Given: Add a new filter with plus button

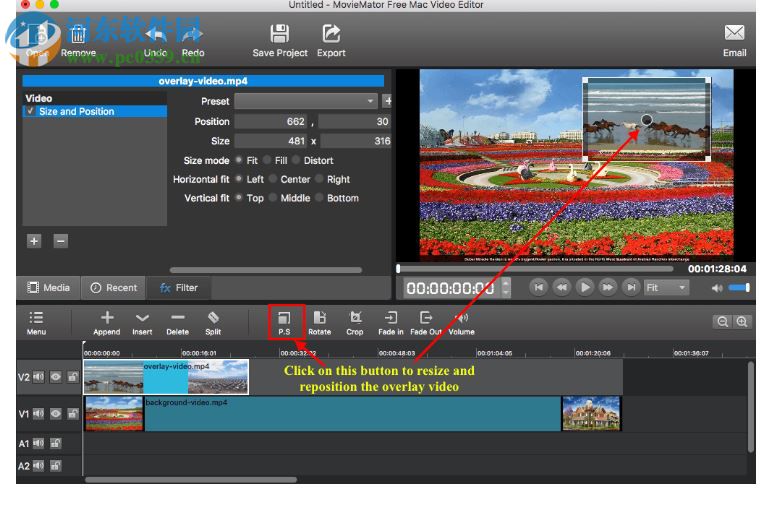Looking at the screenshot, I should click(x=34, y=241).
